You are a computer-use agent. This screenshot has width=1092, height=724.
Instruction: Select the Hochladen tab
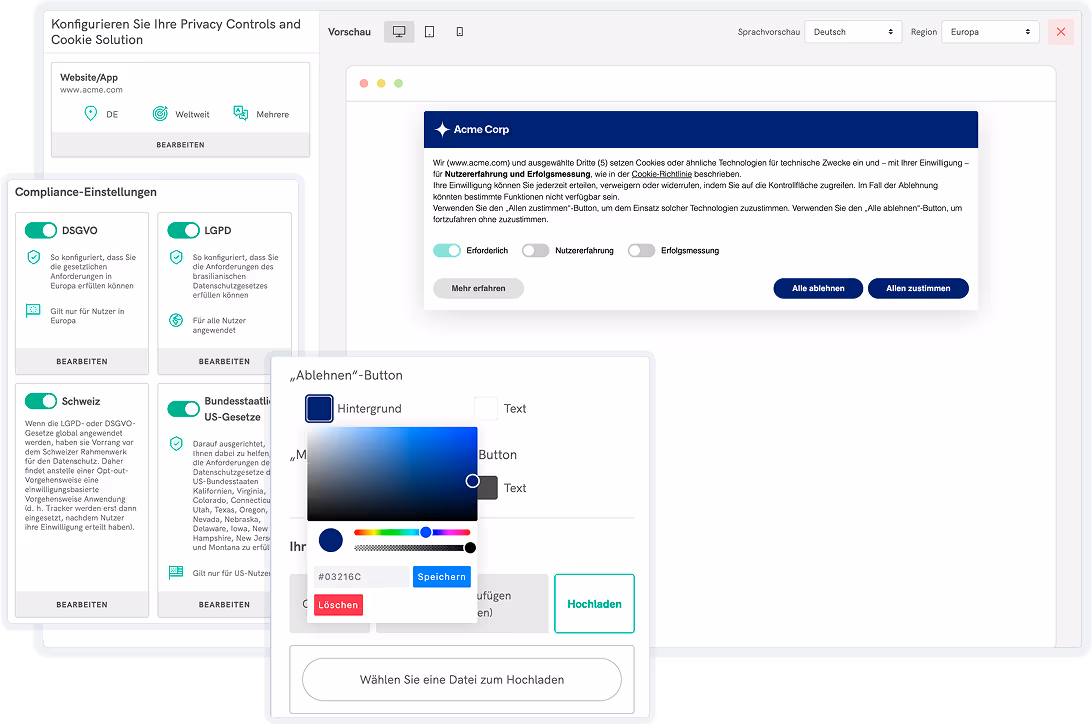pyautogui.click(x=594, y=604)
